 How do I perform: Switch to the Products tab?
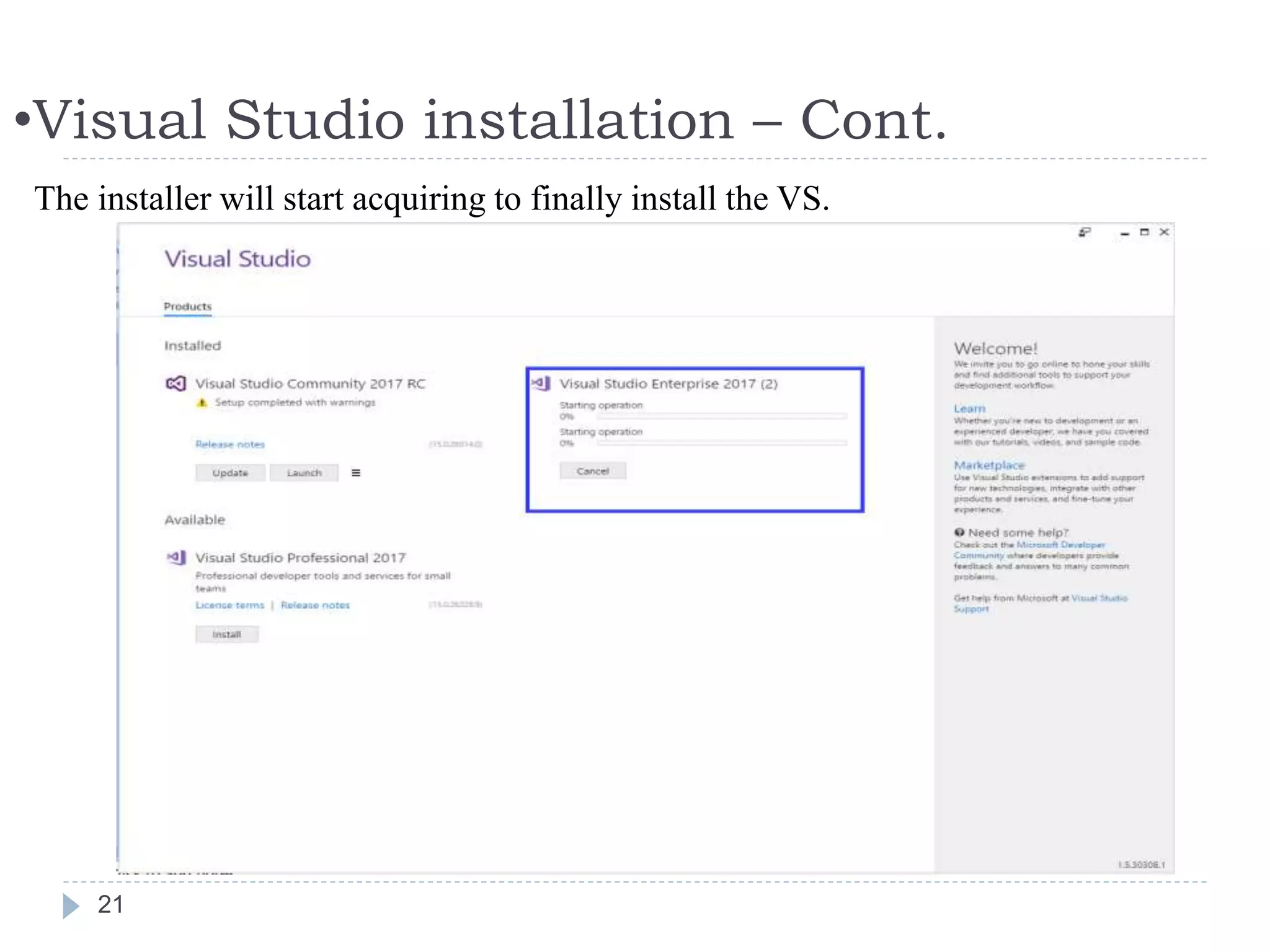click(187, 306)
